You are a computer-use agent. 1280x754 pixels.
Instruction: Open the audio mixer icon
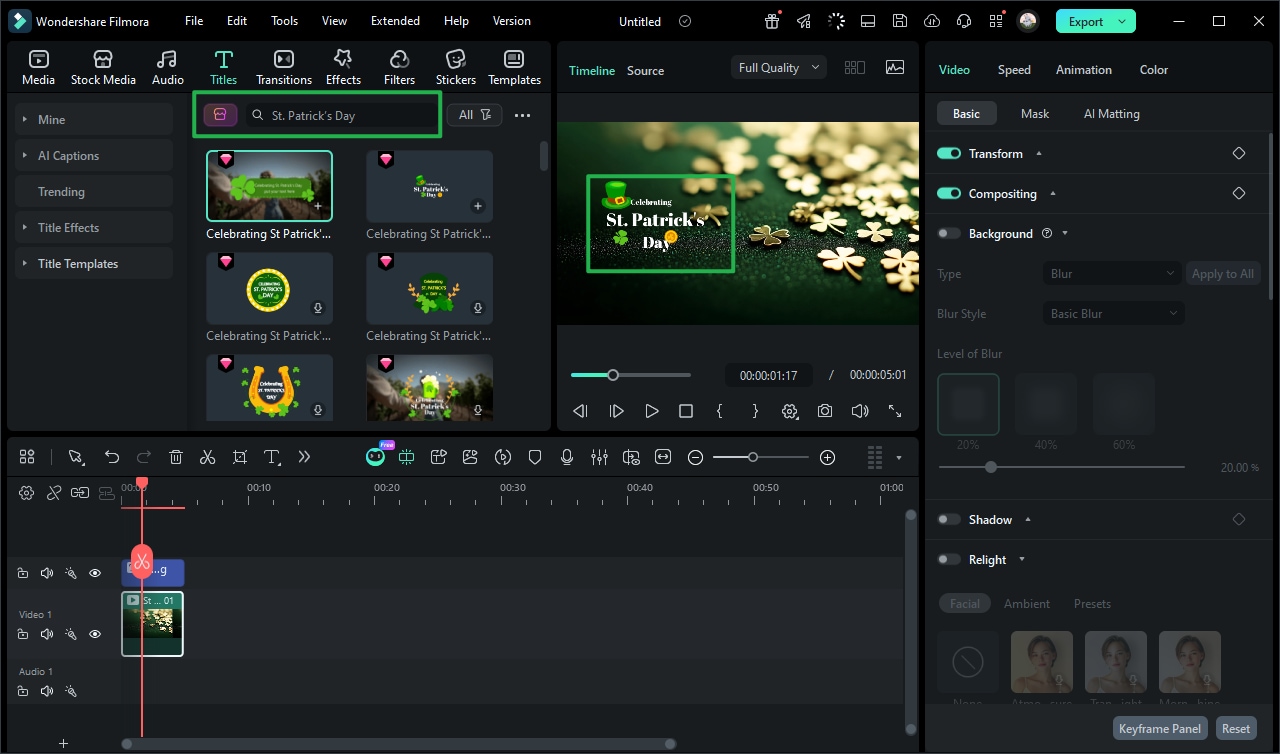click(599, 457)
